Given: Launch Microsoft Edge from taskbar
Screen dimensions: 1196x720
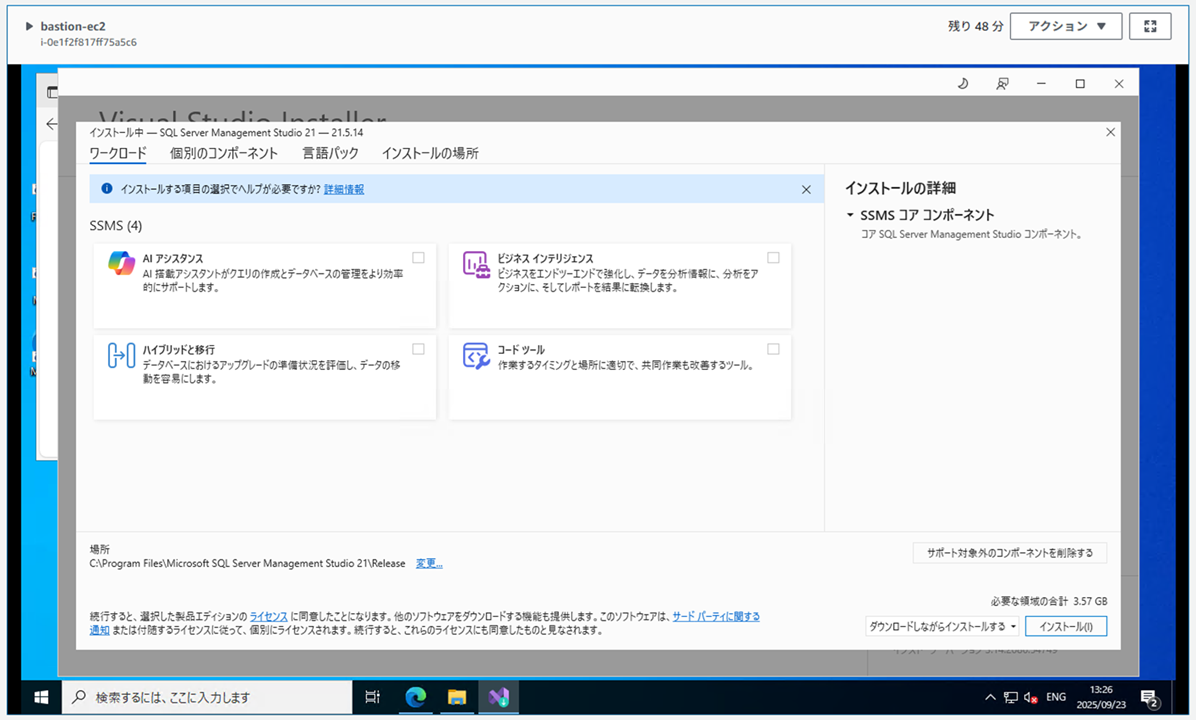Looking at the screenshot, I should (x=416, y=697).
